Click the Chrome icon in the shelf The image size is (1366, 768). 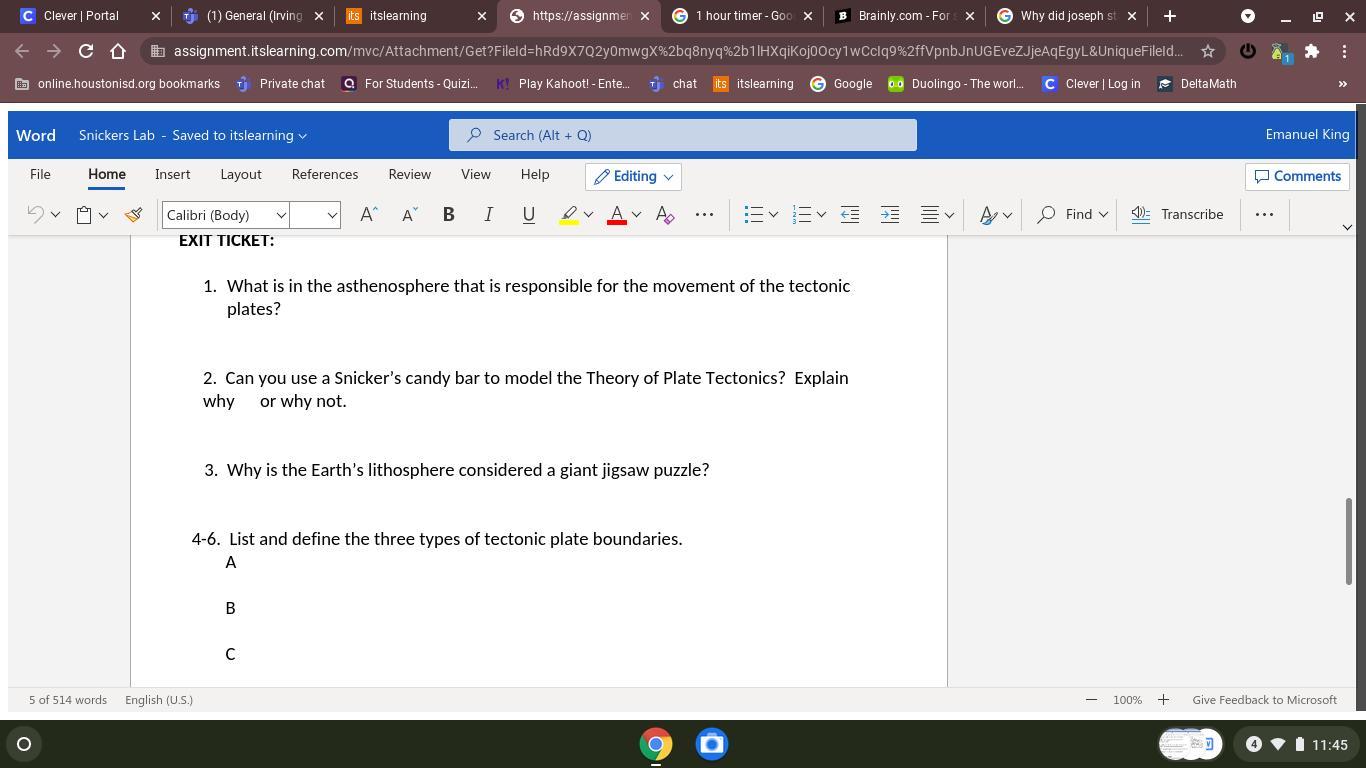tap(656, 744)
